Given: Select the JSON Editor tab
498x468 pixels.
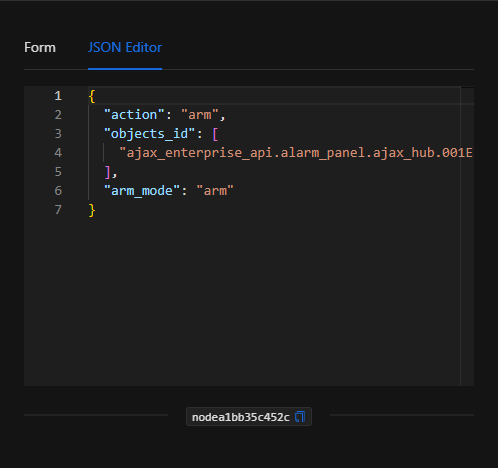Looking at the screenshot, I should [x=125, y=48].
